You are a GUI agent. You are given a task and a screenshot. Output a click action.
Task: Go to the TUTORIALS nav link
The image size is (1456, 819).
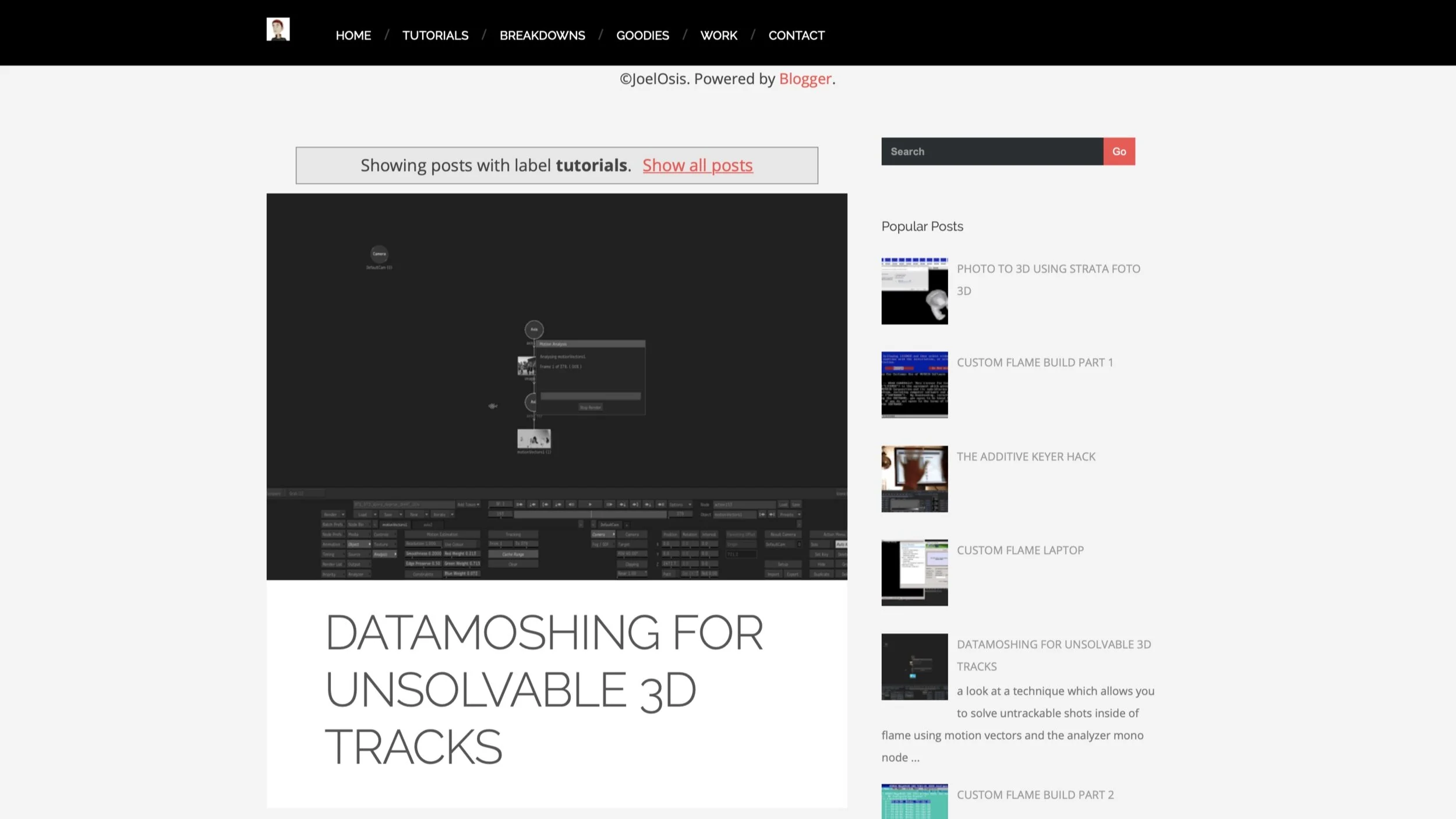click(x=435, y=36)
